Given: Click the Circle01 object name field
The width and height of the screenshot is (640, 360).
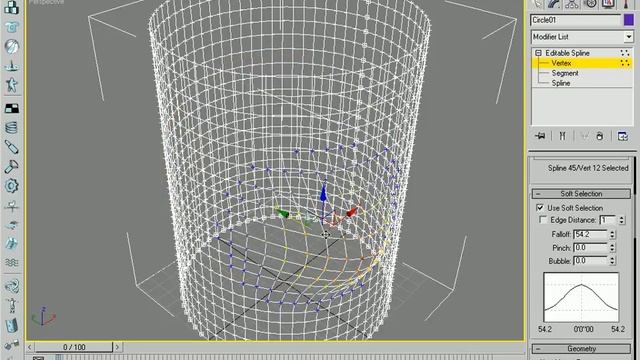Looking at the screenshot, I should click(x=575, y=20).
